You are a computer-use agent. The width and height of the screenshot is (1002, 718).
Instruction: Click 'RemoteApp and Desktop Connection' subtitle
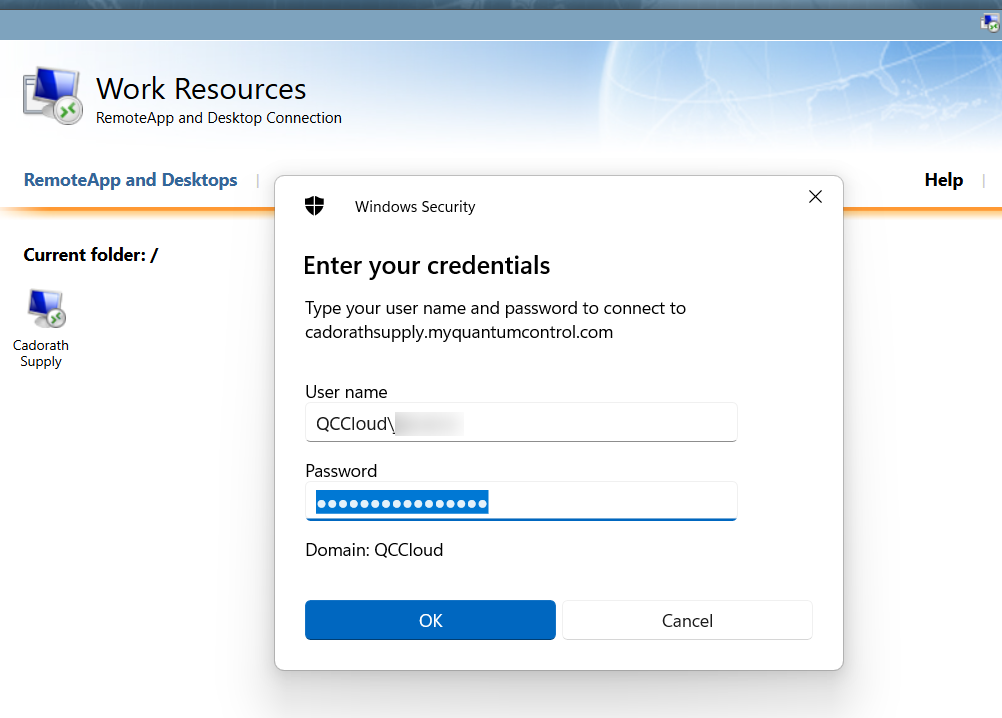click(x=219, y=118)
